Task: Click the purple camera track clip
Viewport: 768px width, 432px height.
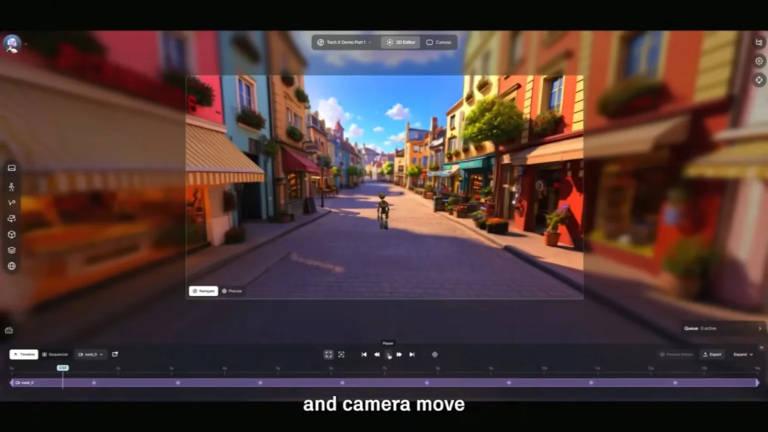Action: pyautogui.click(x=384, y=383)
